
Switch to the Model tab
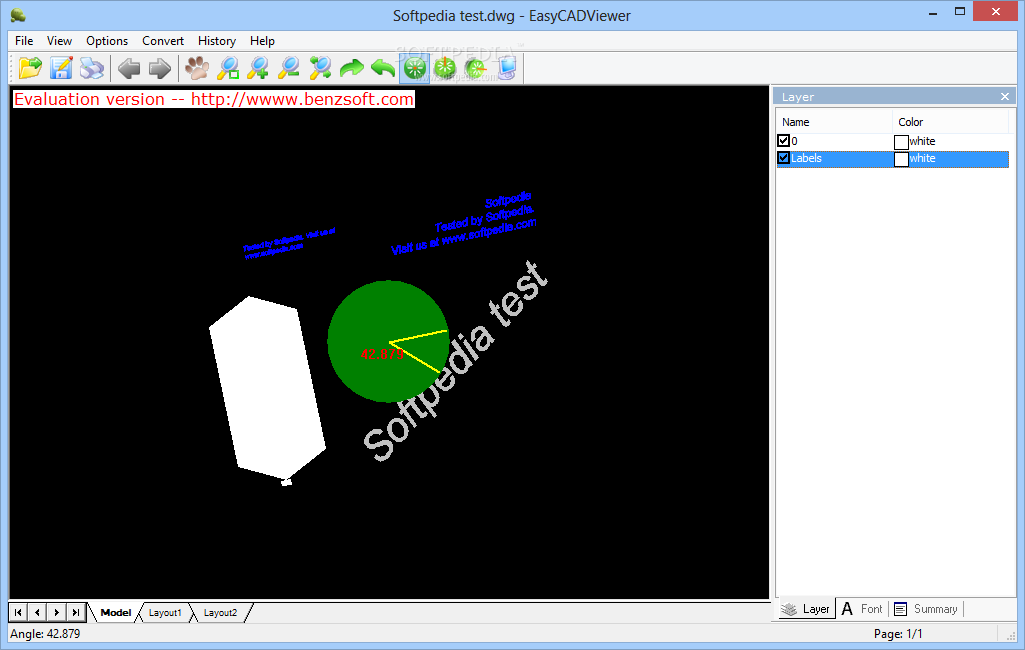click(116, 613)
